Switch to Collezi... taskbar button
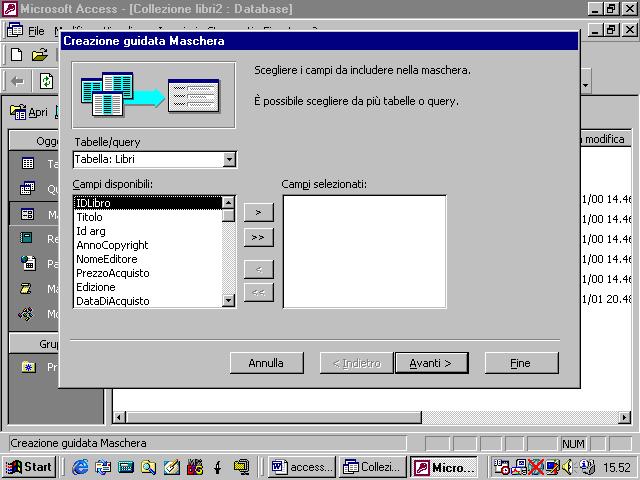Viewport: 640px width, 480px height. pyautogui.click(x=373, y=467)
